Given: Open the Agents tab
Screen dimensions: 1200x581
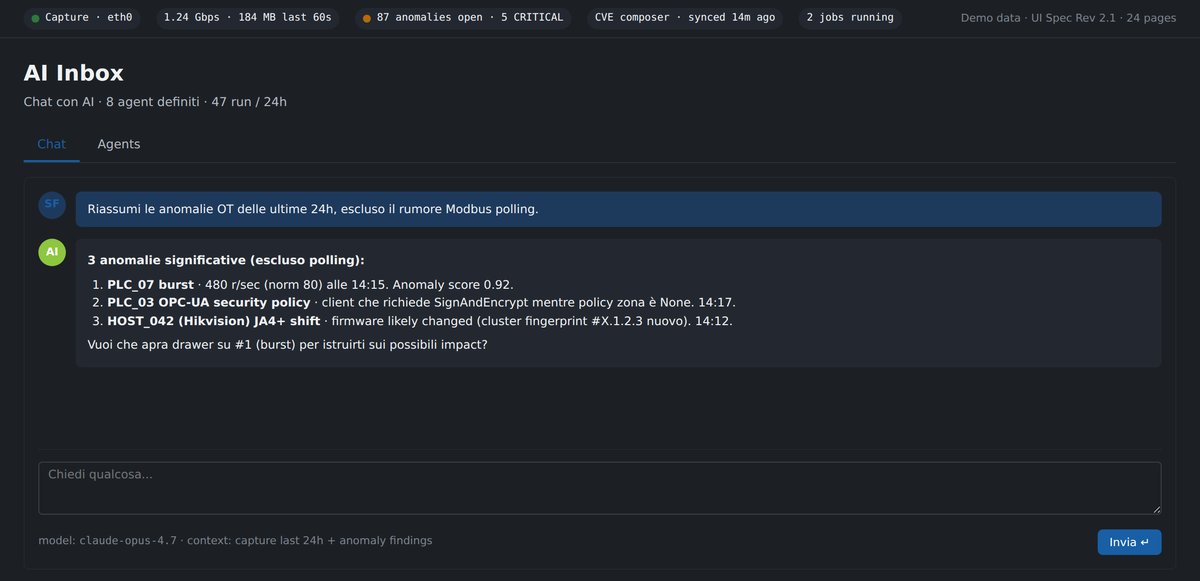Looking at the screenshot, I should (119, 144).
